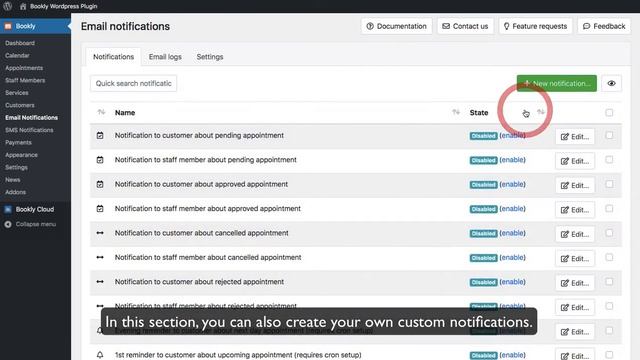
Task: Check staff member pending appointment checkbox
Action: click(609, 160)
